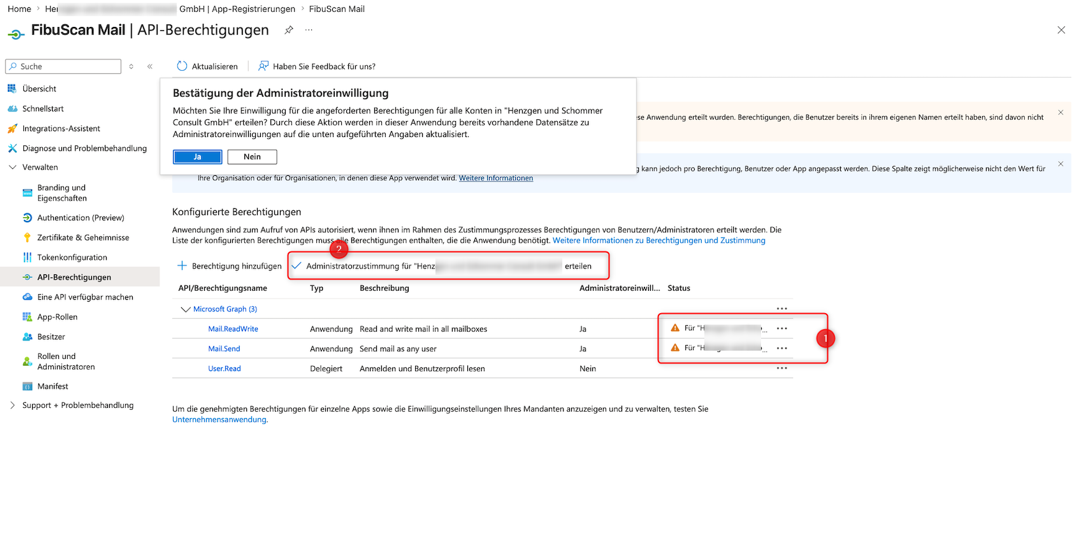Open the Unternehmensanwendung link
1078x542 pixels.
[x=219, y=420]
